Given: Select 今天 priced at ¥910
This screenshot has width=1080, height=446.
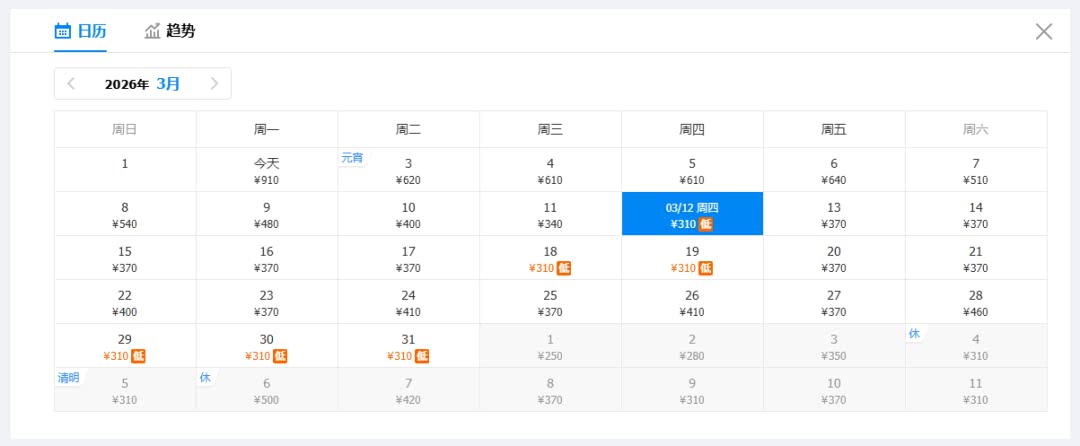Looking at the screenshot, I should click(x=267, y=170).
